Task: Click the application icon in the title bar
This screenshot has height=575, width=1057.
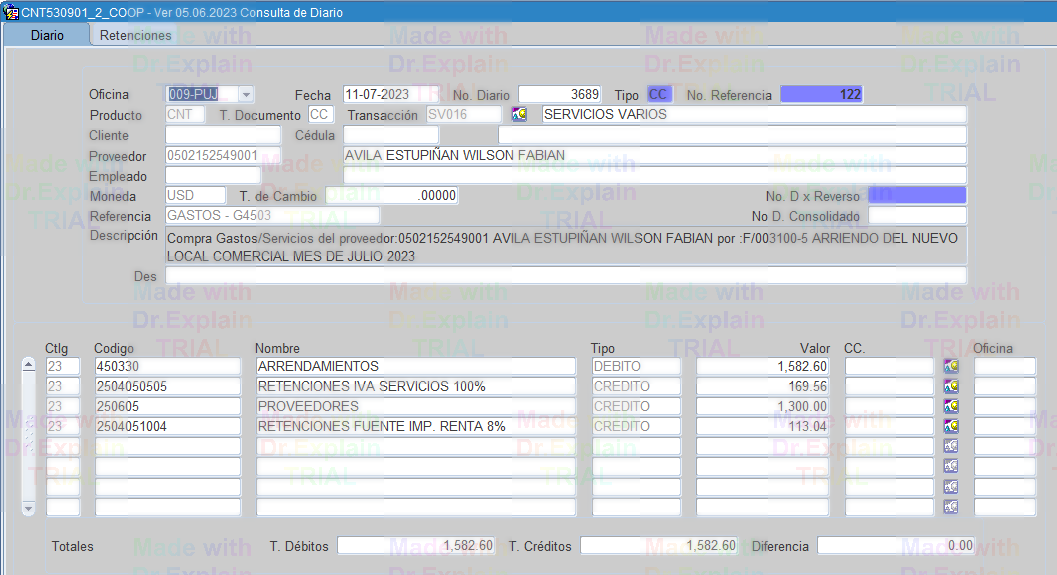Action: pos(11,13)
